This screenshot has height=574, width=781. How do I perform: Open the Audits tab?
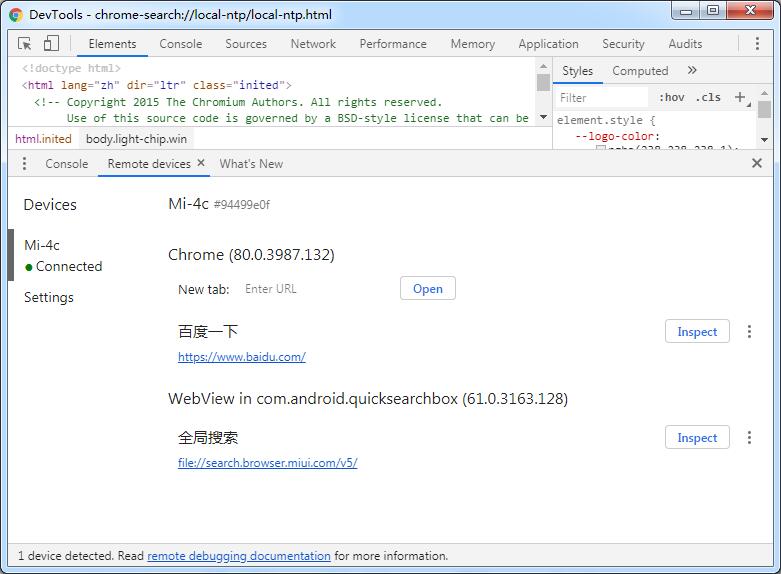(685, 44)
